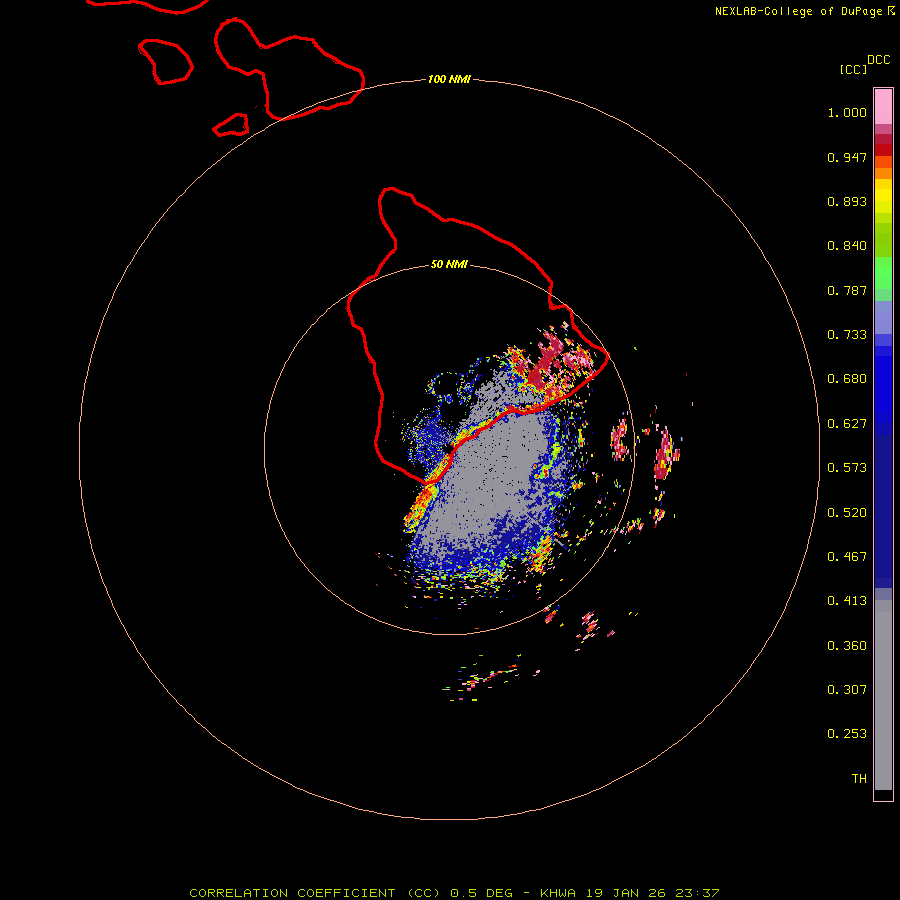900x900 pixels.
Task: Click the TH threshold label
Action: click(x=859, y=779)
